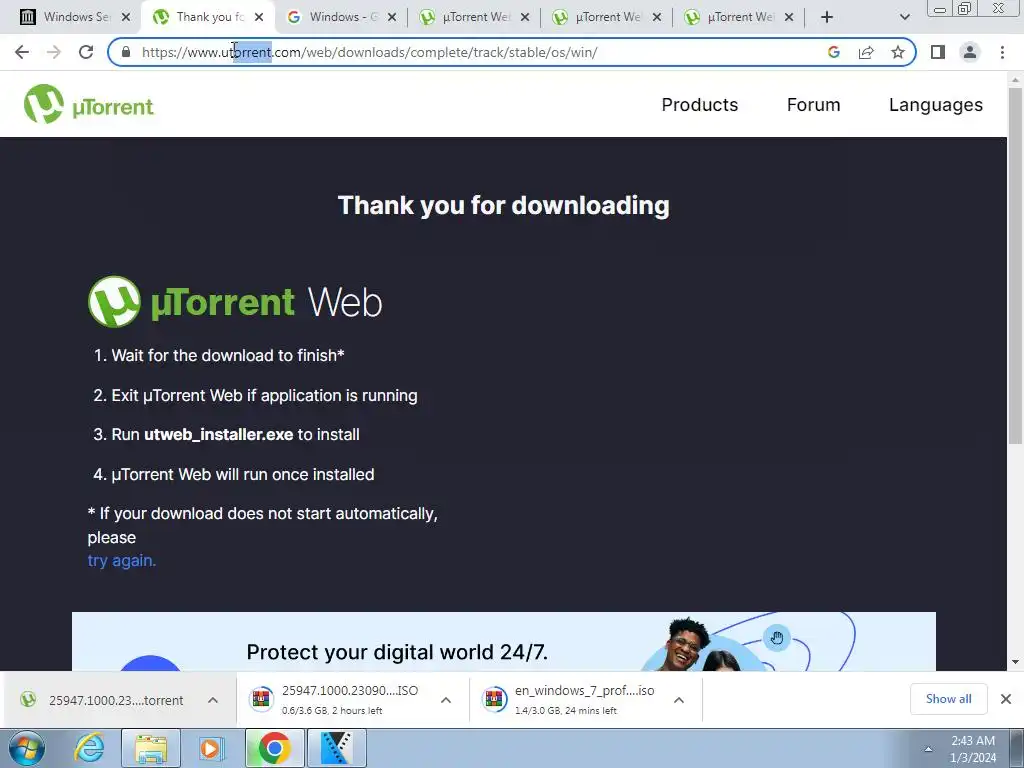Open the Languages menu
The height and width of the screenshot is (768, 1024).
tap(935, 104)
